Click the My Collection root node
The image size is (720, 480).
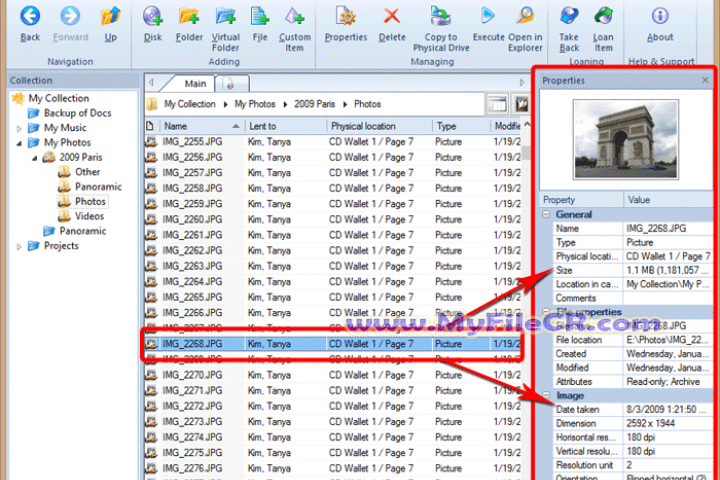pos(58,98)
